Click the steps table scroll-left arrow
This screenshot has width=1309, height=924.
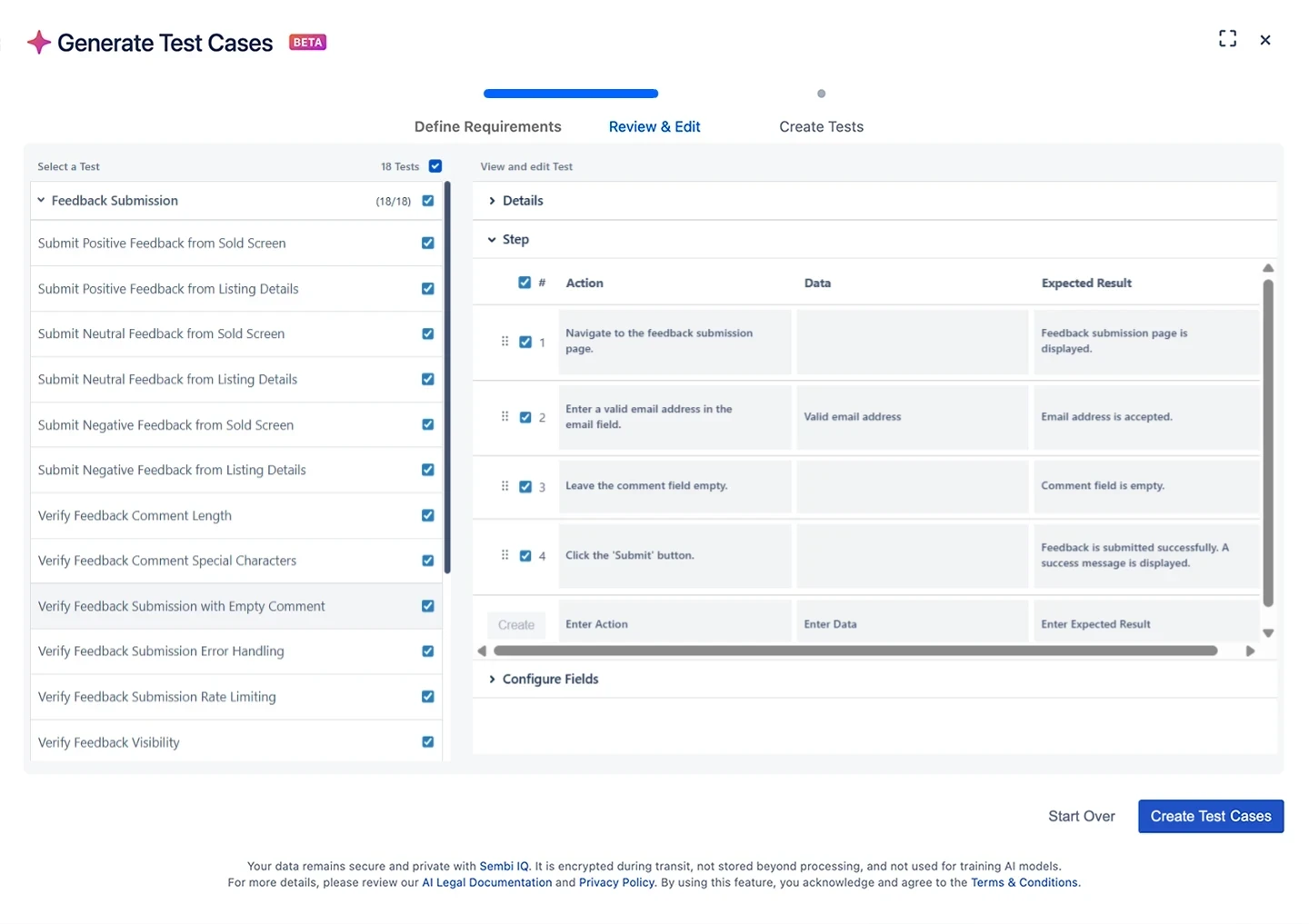pos(482,651)
